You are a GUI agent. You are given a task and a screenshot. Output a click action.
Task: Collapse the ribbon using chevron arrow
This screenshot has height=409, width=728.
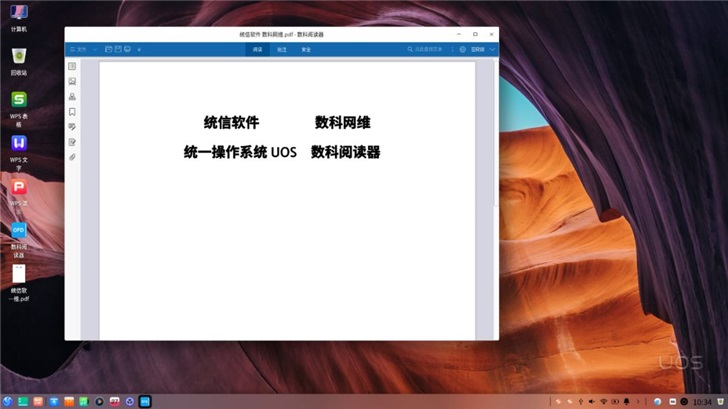coord(492,49)
